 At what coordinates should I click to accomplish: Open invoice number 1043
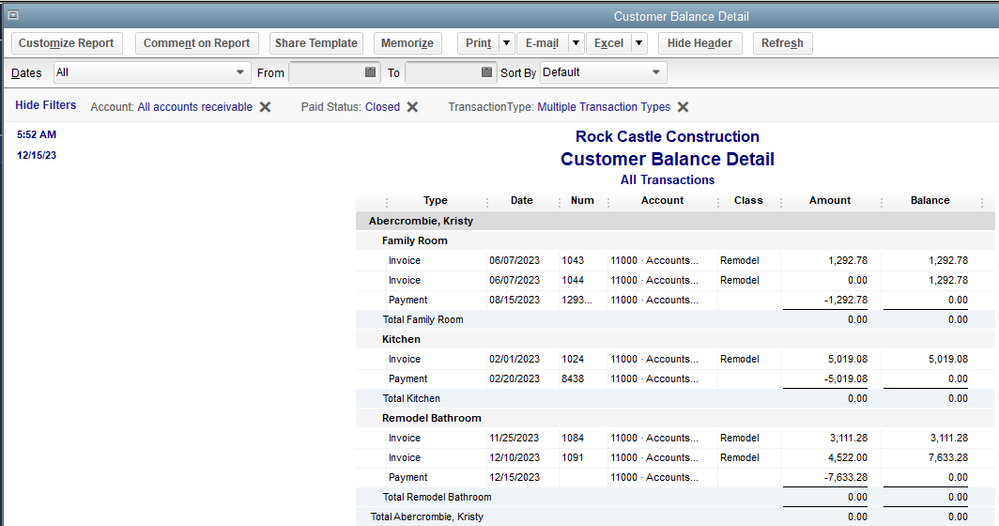click(x=675, y=260)
